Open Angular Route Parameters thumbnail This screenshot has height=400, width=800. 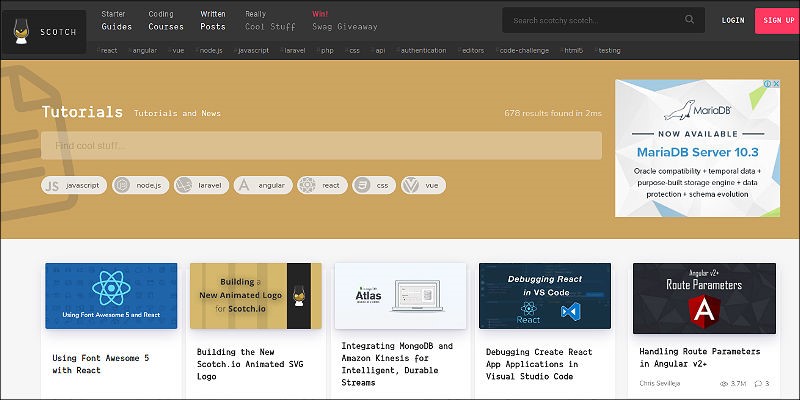click(x=705, y=298)
